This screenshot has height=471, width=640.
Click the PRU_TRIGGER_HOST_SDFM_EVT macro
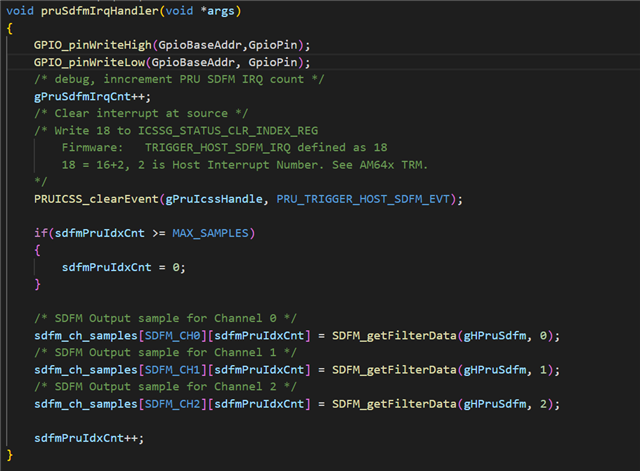363,199
